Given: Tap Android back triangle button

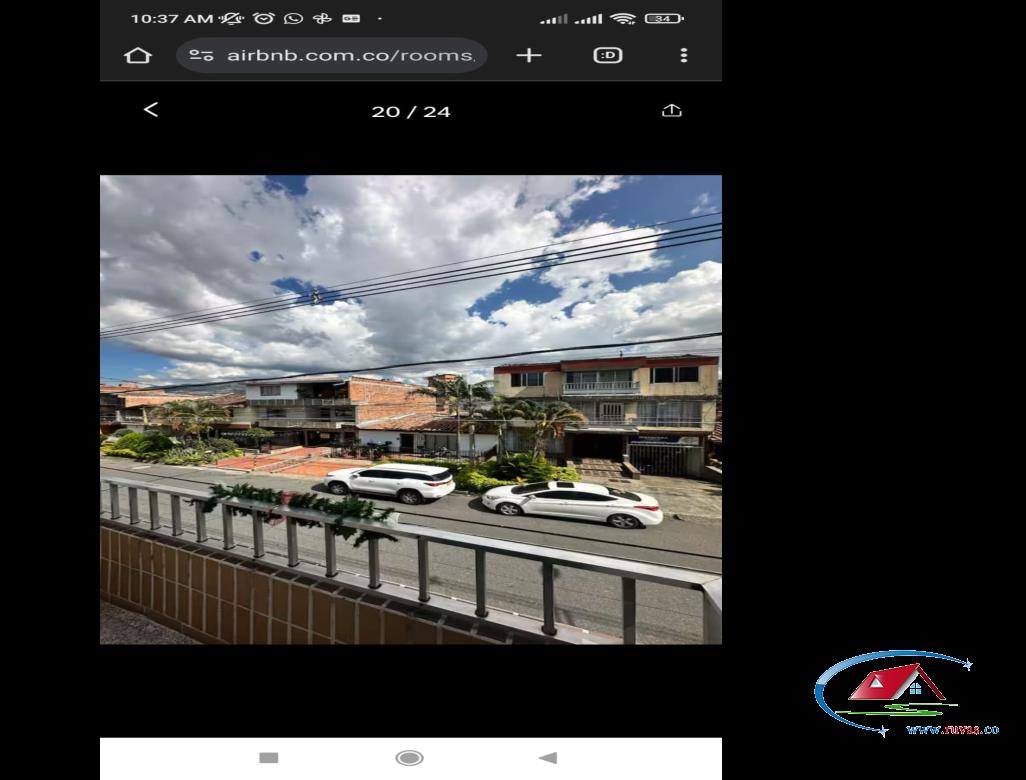Looking at the screenshot, I should coord(548,758).
